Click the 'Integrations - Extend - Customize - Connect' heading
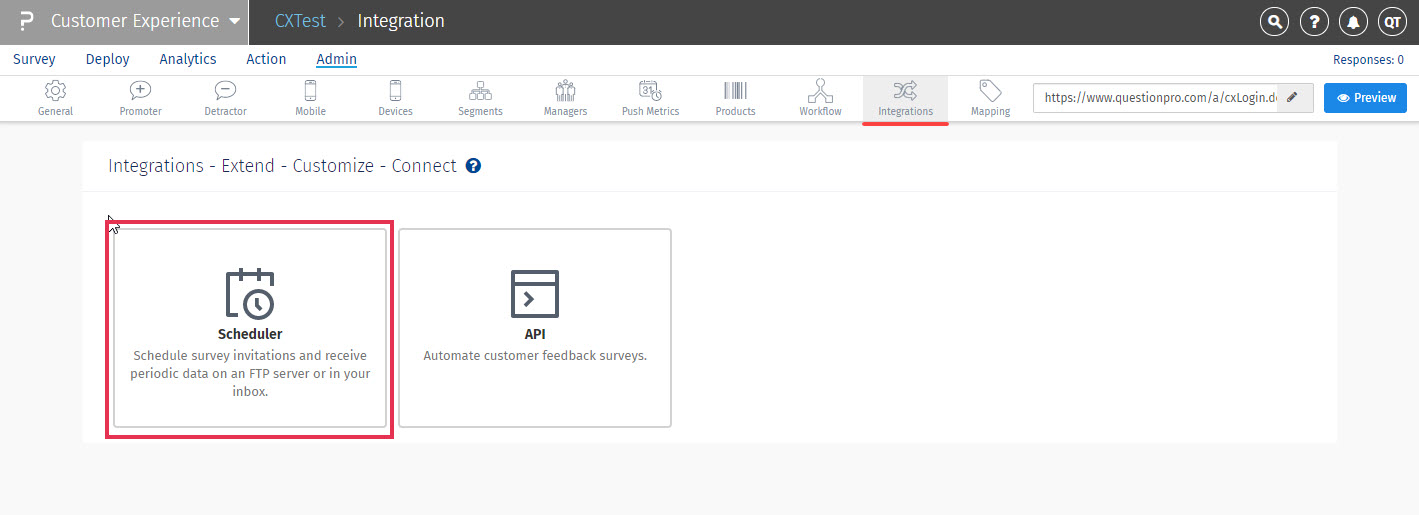 (x=282, y=166)
